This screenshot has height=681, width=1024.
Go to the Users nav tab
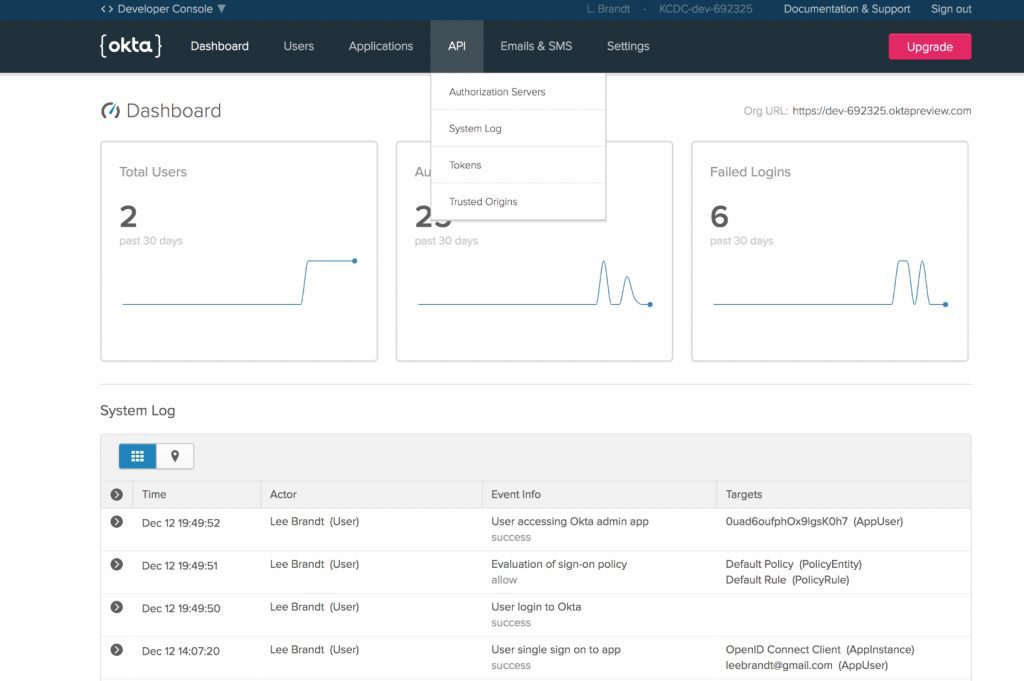coord(298,46)
